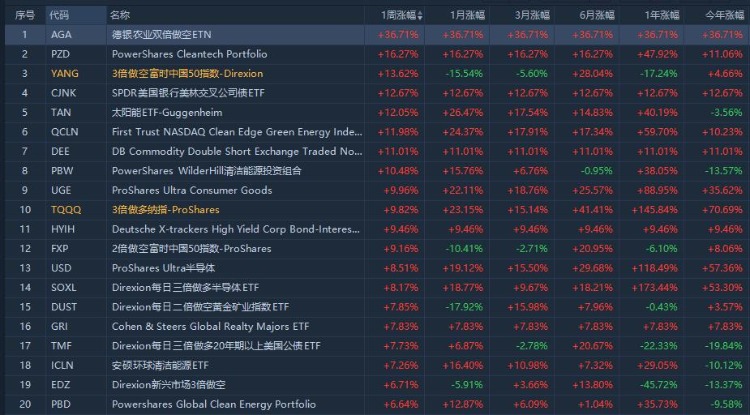Open PowerShares WilderHill清洁能源投资组合 name
750x415 pixels.
[x=207, y=171]
